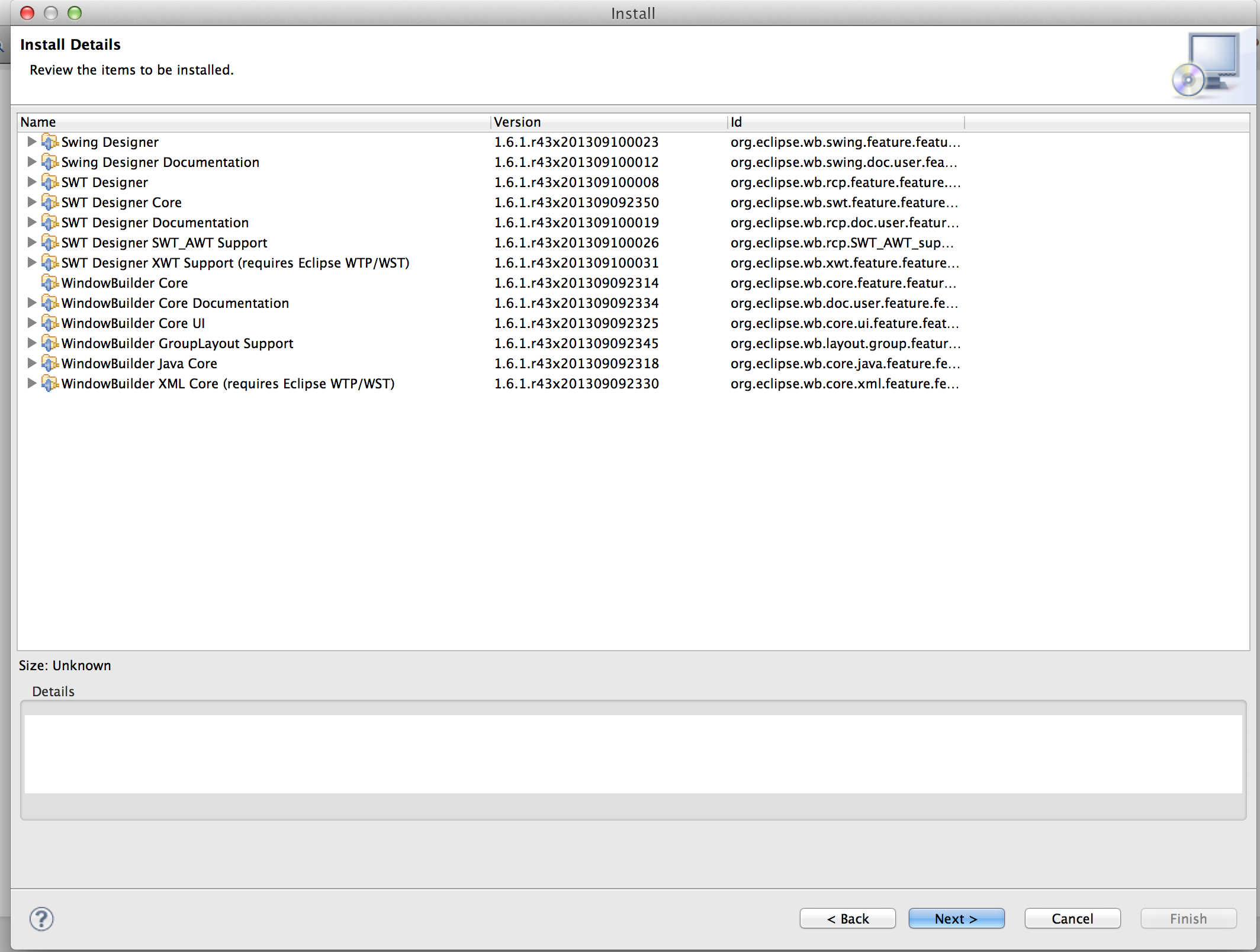Click the WindowBuilder Java Core feature icon

coord(50,364)
